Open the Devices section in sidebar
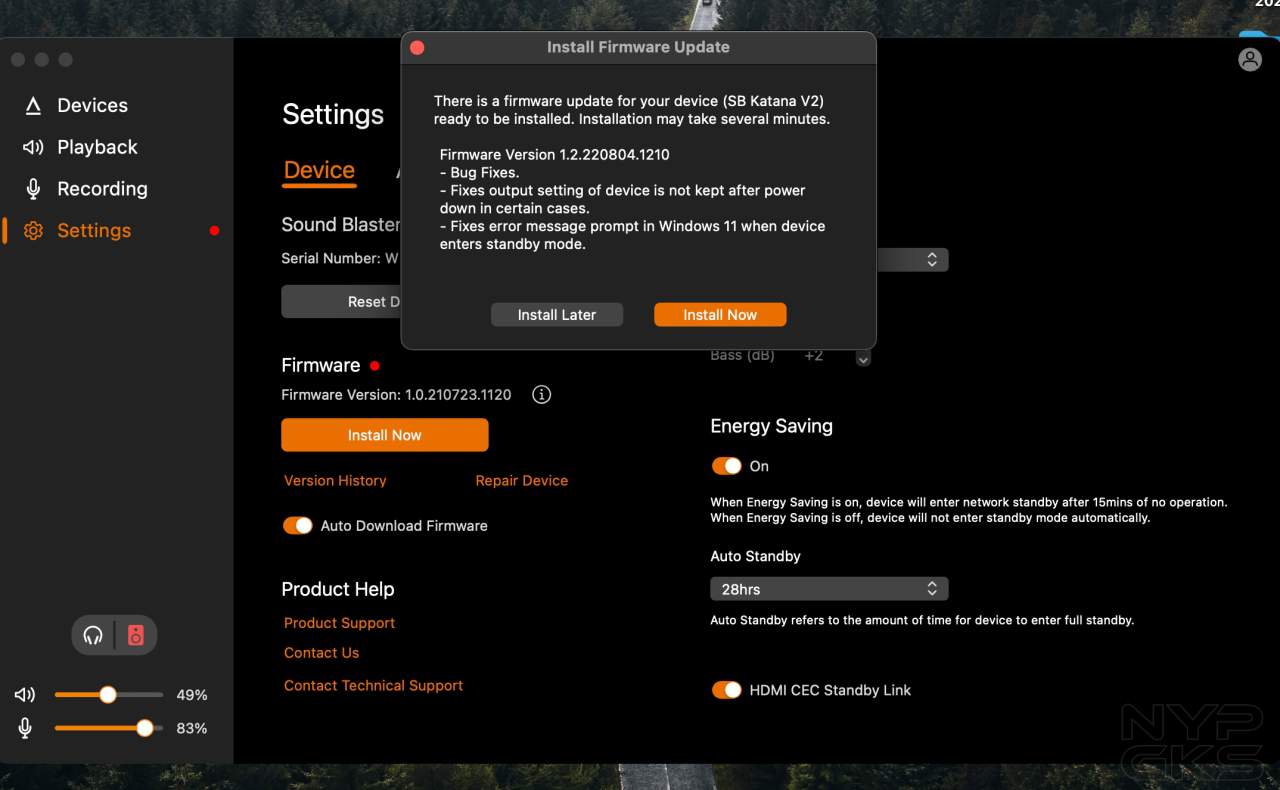Image resolution: width=1280 pixels, height=790 pixels. pyautogui.click(x=92, y=105)
